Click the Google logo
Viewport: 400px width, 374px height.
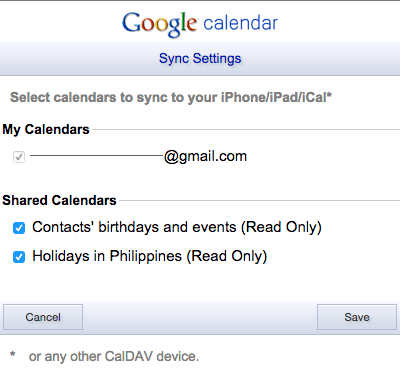pyautogui.click(x=159, y=24)
